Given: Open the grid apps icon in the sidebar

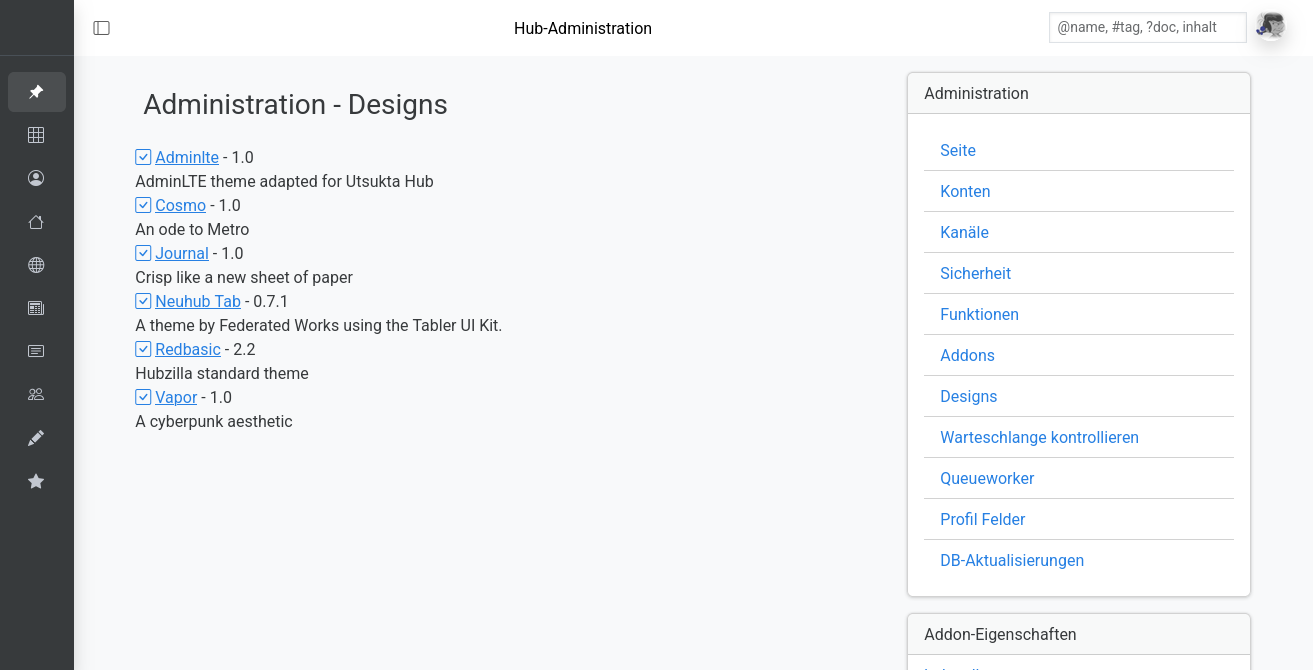Looking at the screenshot, I should (36, 135).
